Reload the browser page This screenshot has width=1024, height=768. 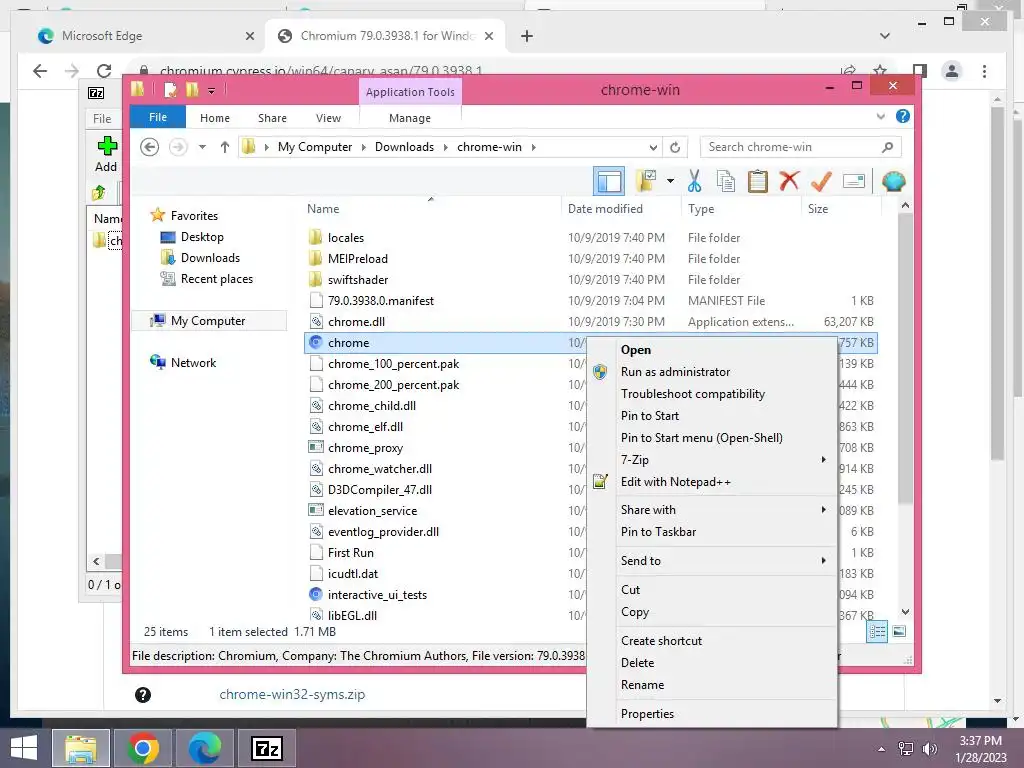[104, 71]
